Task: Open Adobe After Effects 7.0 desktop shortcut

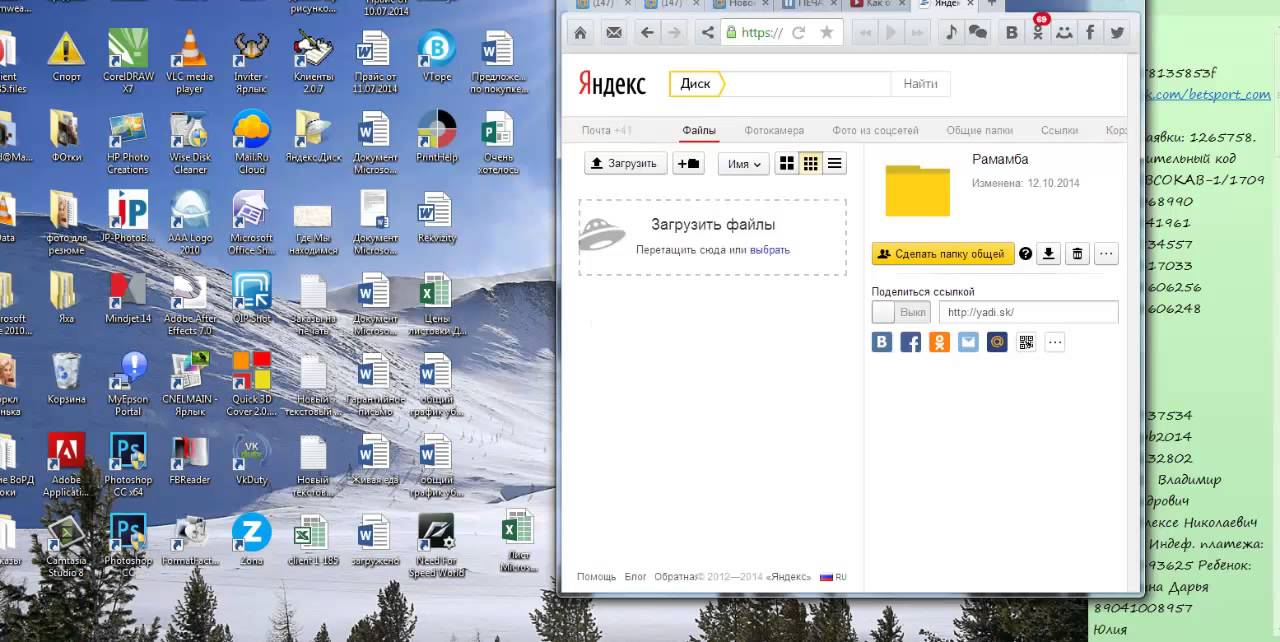Action: (x=189, y=304)
